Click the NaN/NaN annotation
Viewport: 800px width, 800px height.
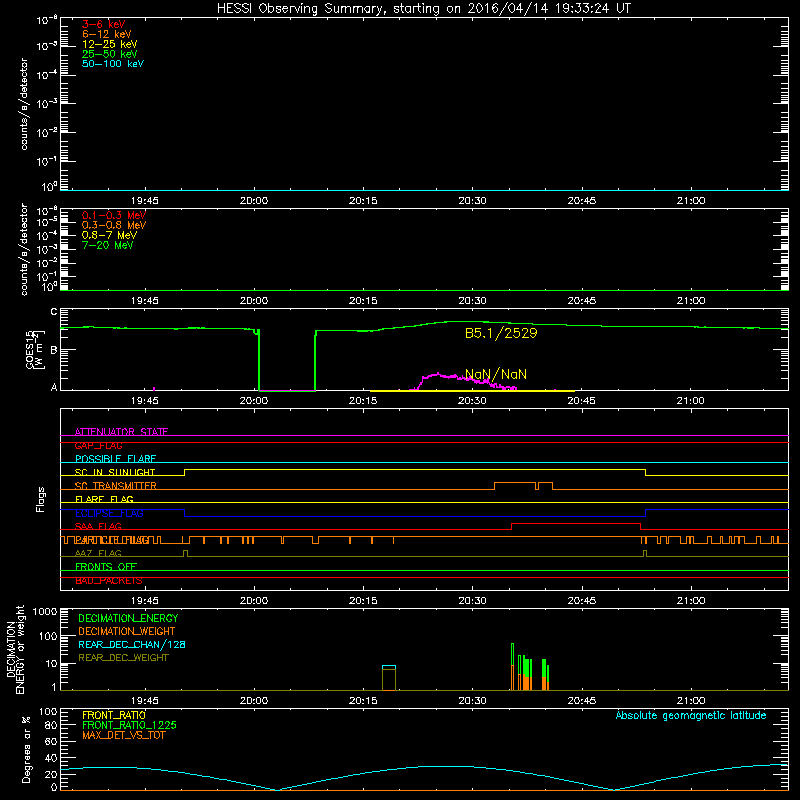(x=496, y=374)
